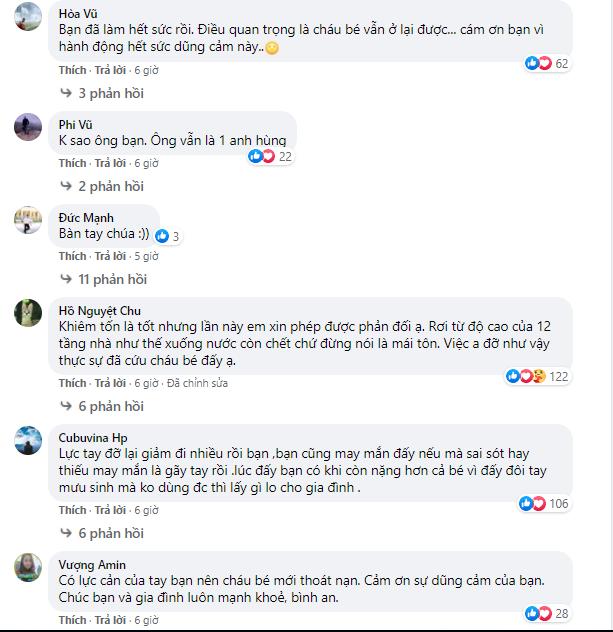Open Đã chỉnh sửa edit history link
Image resolution: width=613 pixels, height=632 pixels.
click(199, 383)
